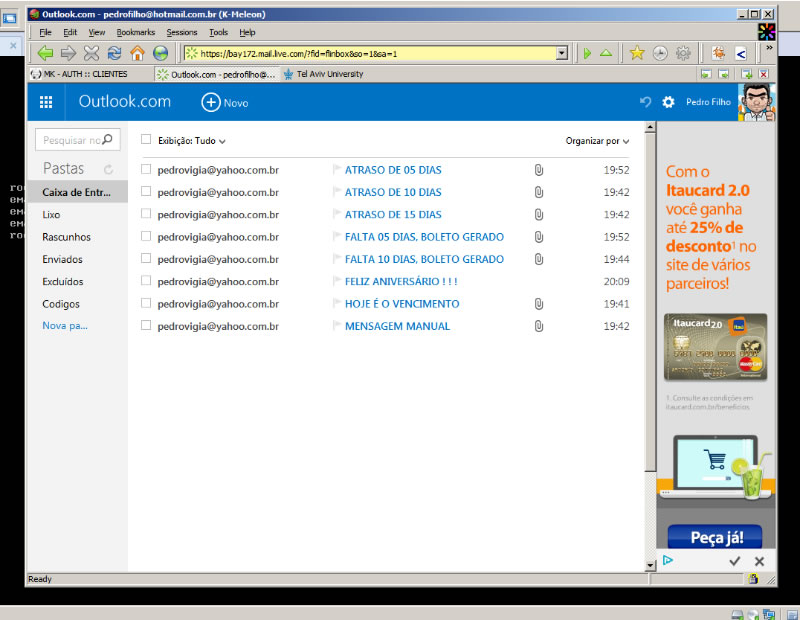Check the ATRASO DE 15 DIAS message
This screenshot has width=800, height=620.
click(x=146, y=213)
